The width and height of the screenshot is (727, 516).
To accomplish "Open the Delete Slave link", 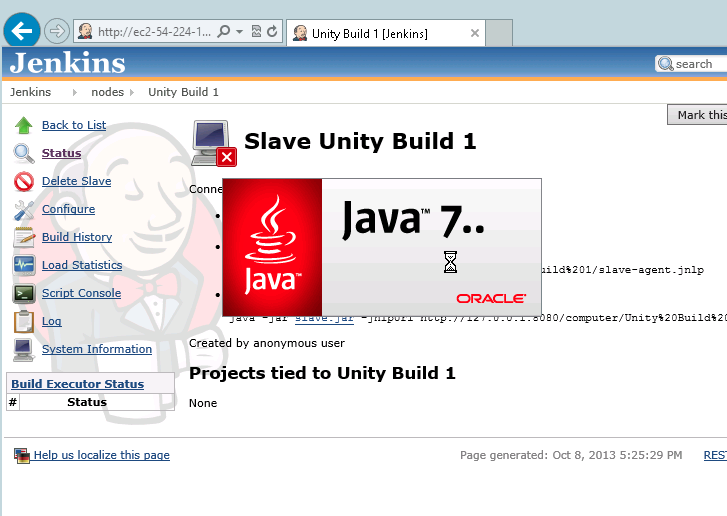I will (77, 181).
